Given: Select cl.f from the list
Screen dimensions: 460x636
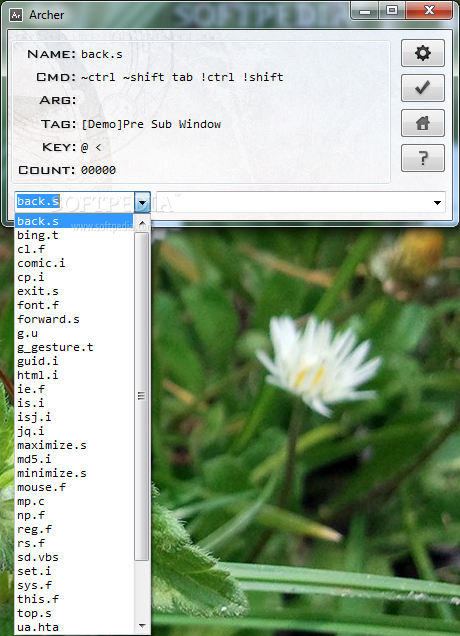Looking at the screenshot, I should [x=74, y=249].
